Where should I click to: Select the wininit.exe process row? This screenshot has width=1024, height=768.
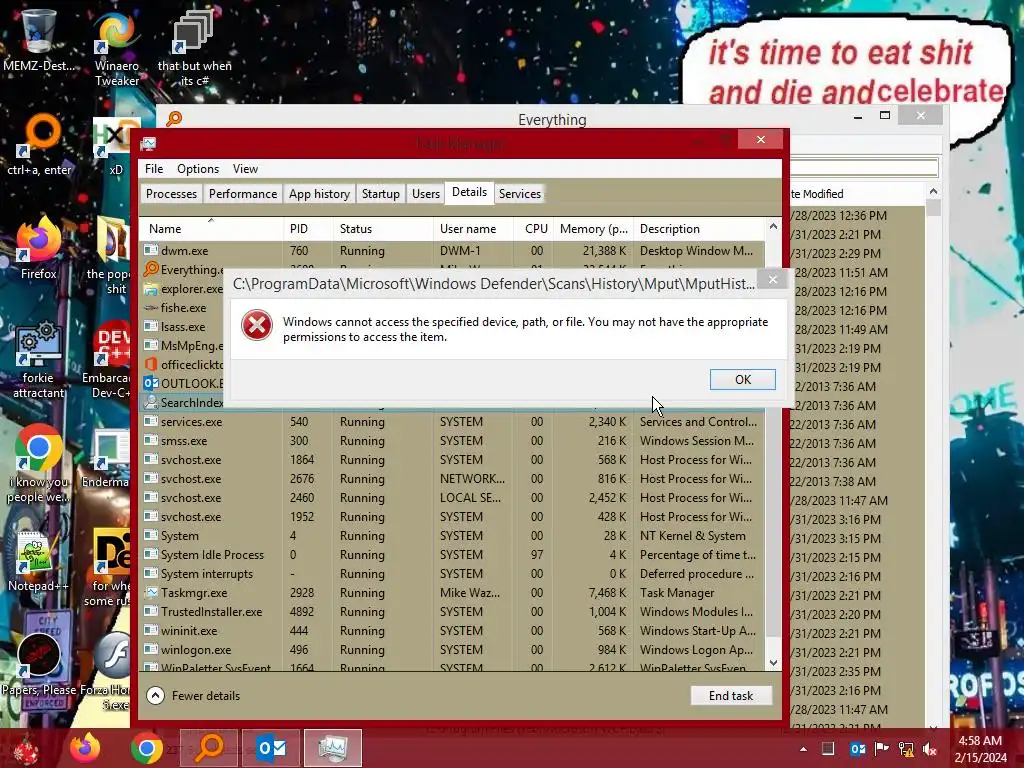452,630
